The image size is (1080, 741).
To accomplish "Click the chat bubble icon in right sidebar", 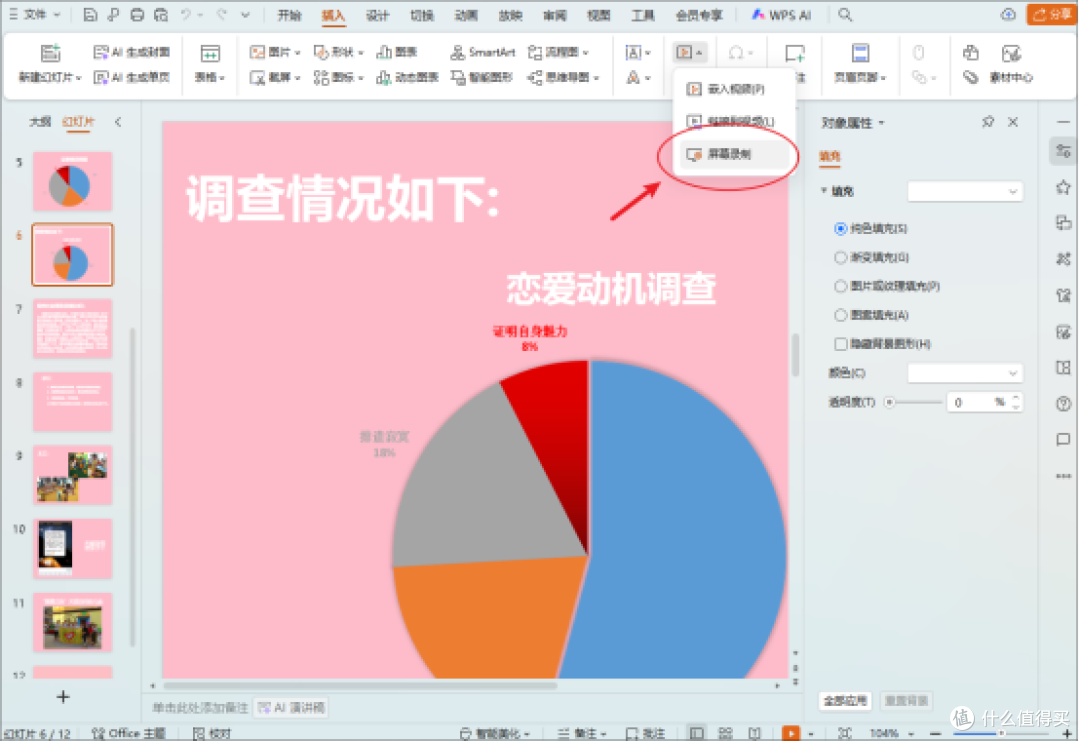I will point(1063,439).
